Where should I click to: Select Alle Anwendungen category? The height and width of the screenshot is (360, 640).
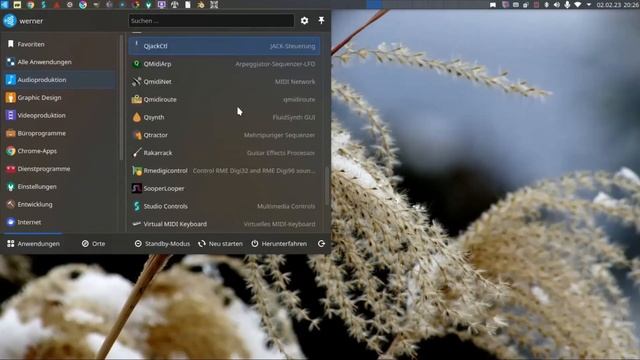click(x=60, y=62)
